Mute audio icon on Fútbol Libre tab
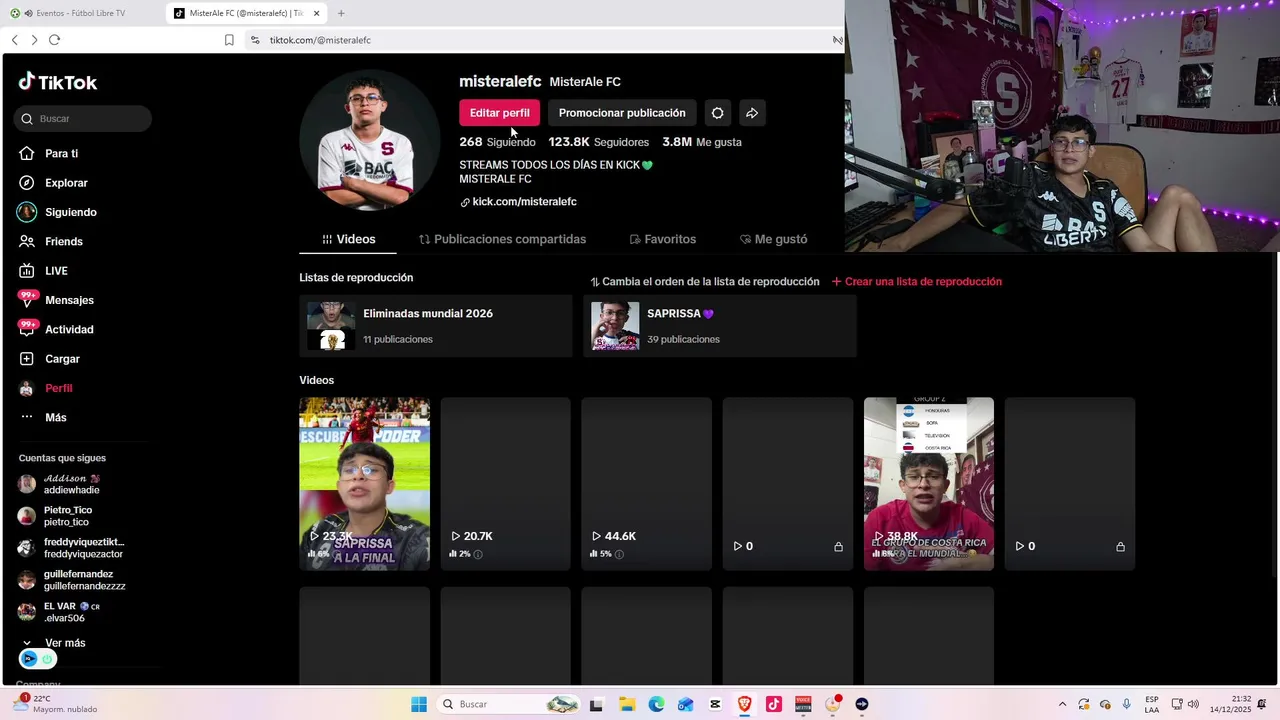1280x720 pixels. pyautogui.click(x=28, y=13)
